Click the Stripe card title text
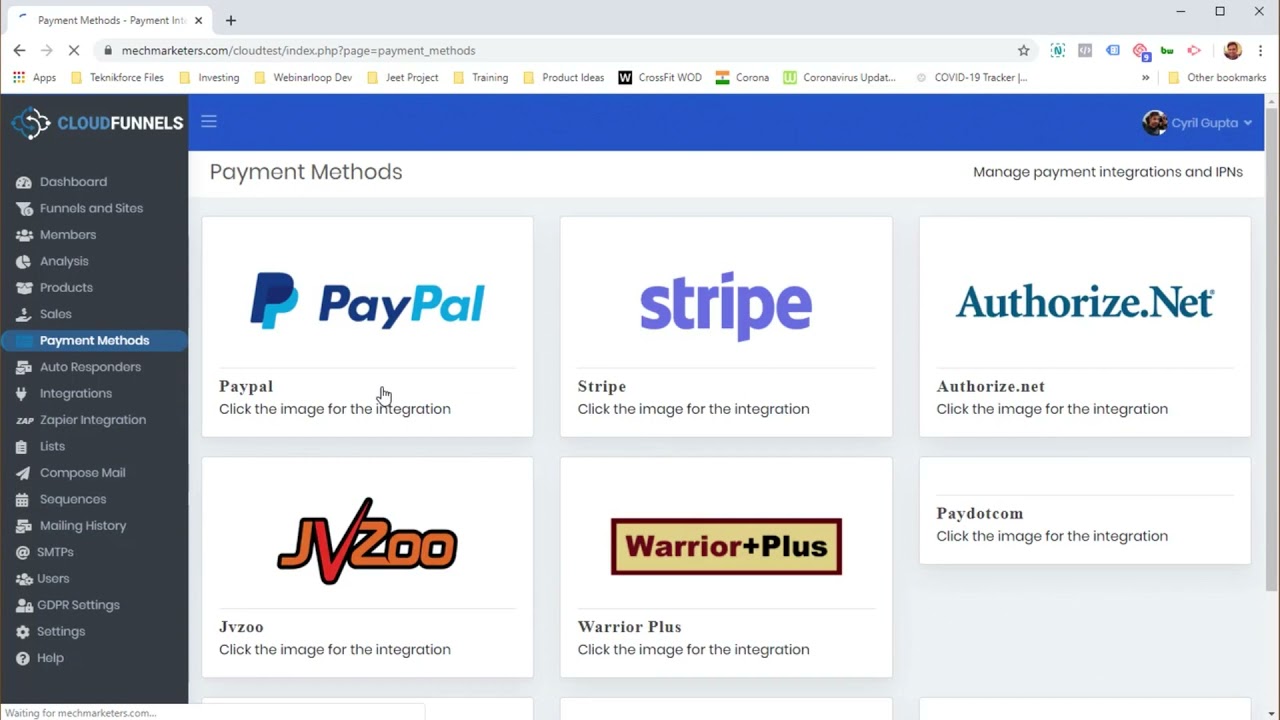 602,387
